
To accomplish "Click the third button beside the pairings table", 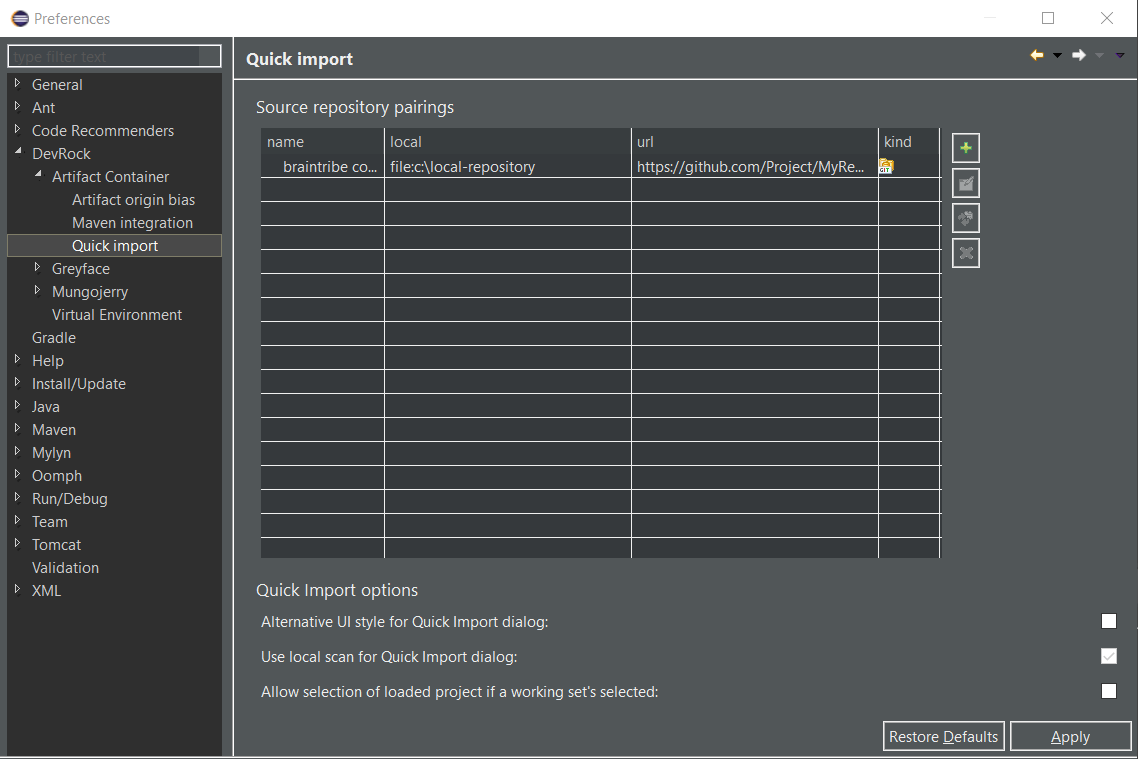I will [965, 218].
